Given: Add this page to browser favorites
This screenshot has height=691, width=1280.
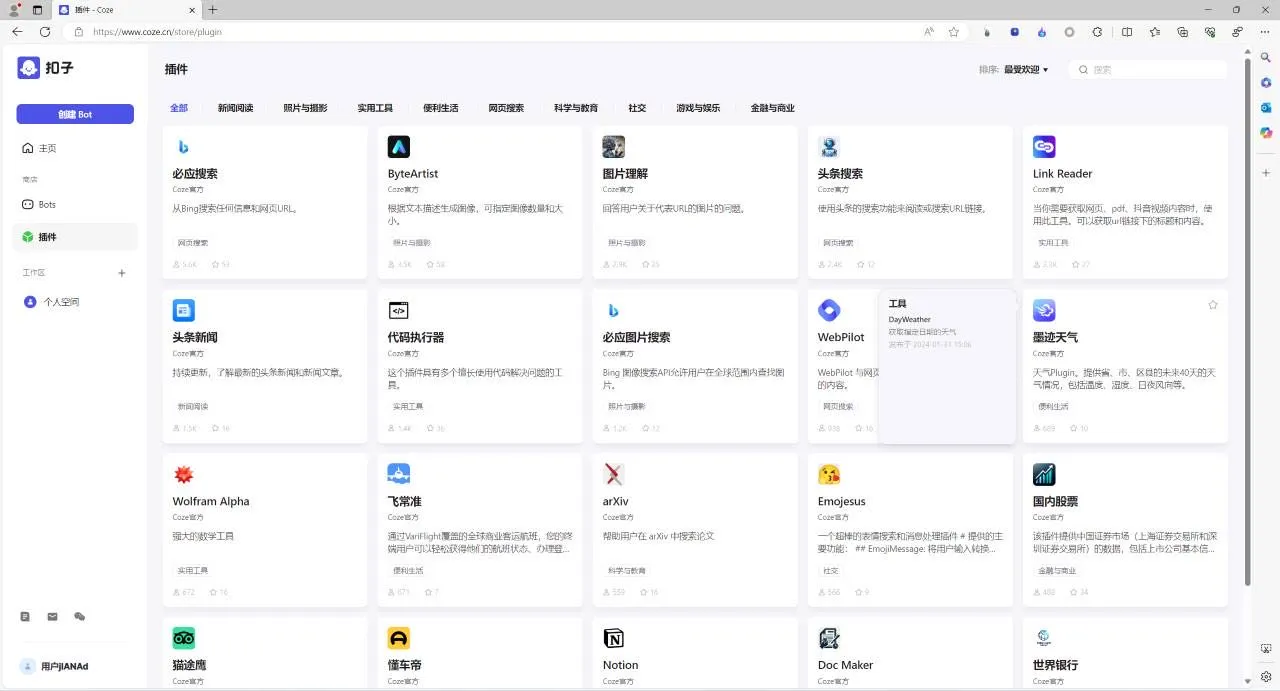Looking at the screenshot, I should click(x=954, y=32).
